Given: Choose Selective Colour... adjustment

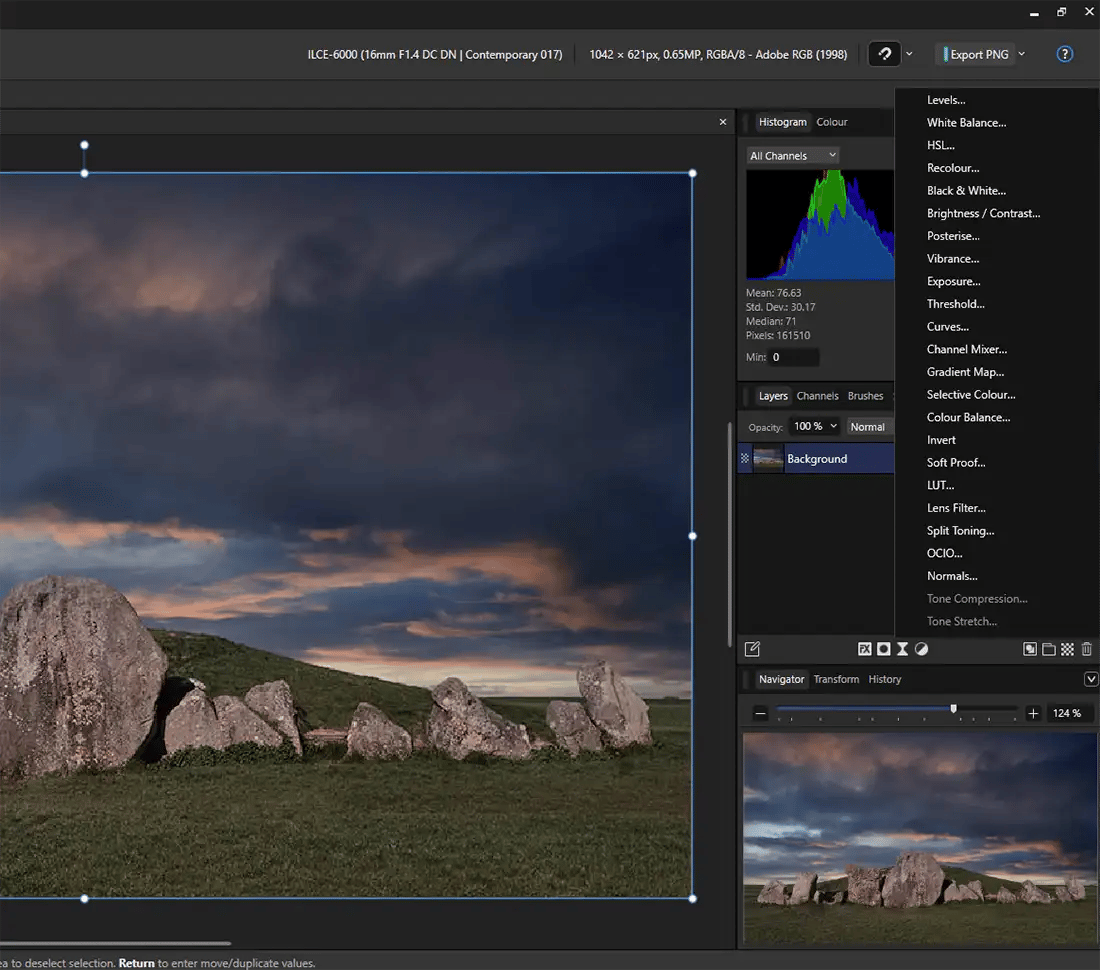Looking at the screenshot, I should click(x=971, y=395).
